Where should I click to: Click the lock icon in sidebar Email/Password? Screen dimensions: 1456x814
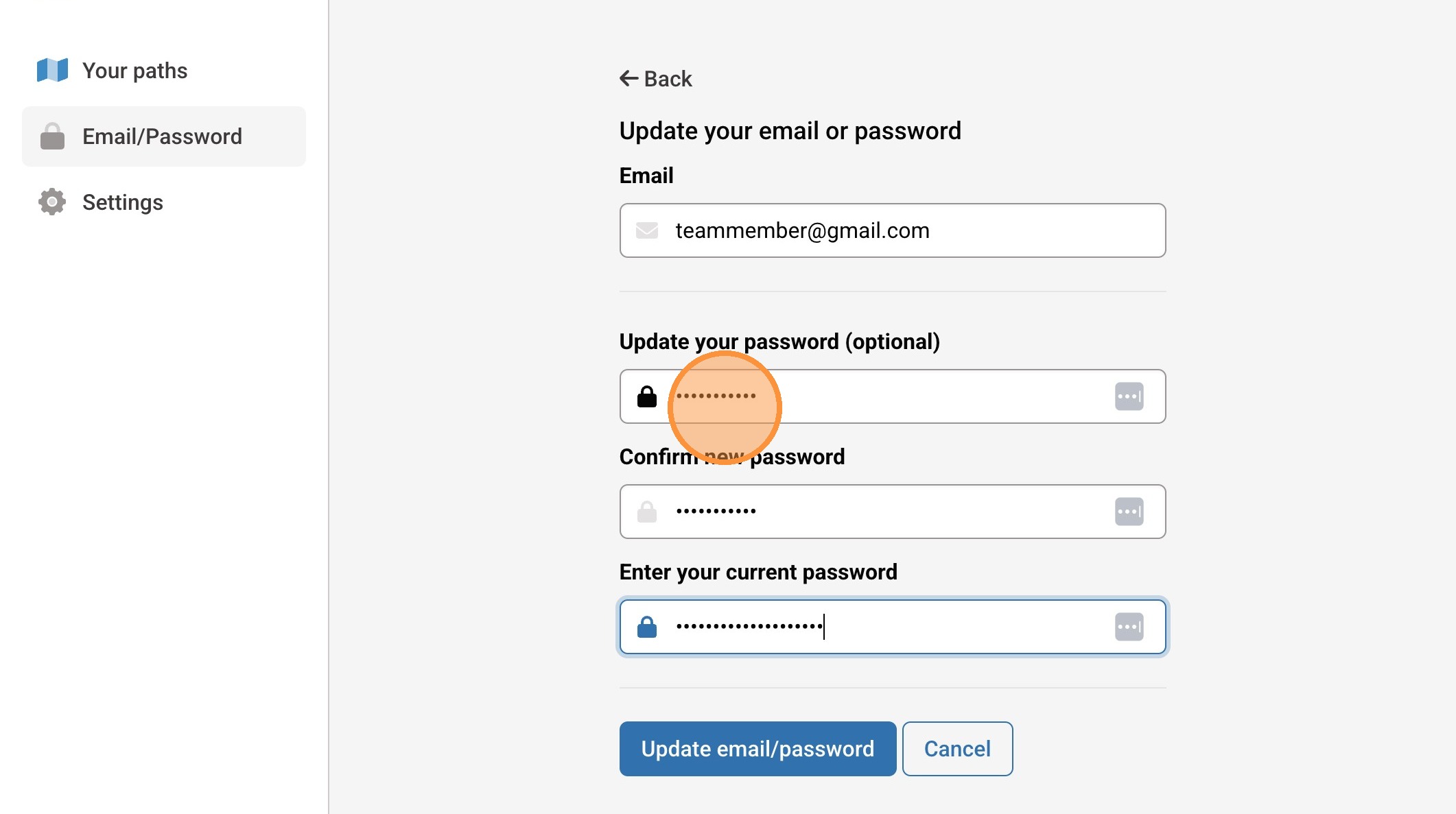pyautogui.click(x=52, y=136)
